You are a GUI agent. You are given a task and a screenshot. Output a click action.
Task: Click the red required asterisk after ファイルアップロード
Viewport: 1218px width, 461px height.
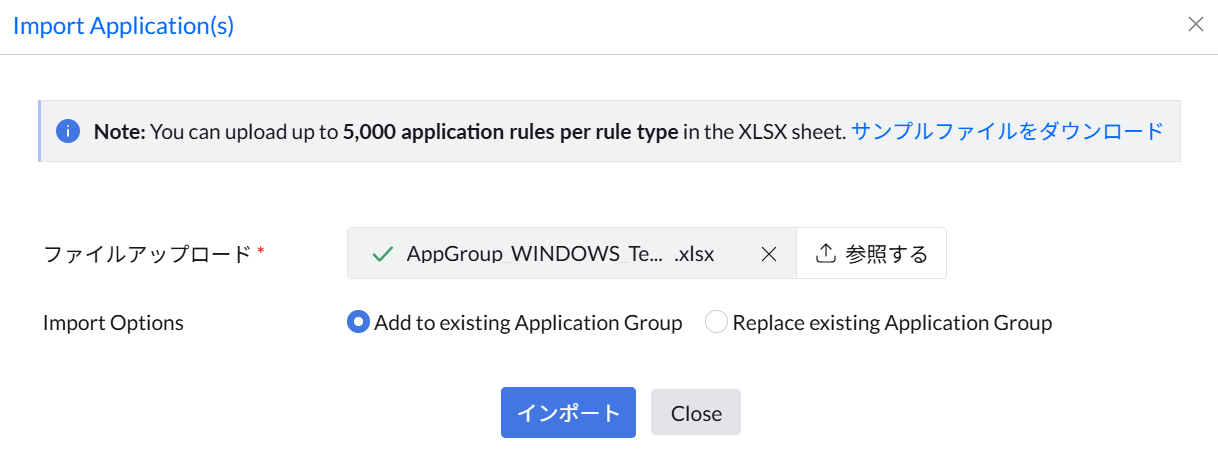tap(261, 251)
